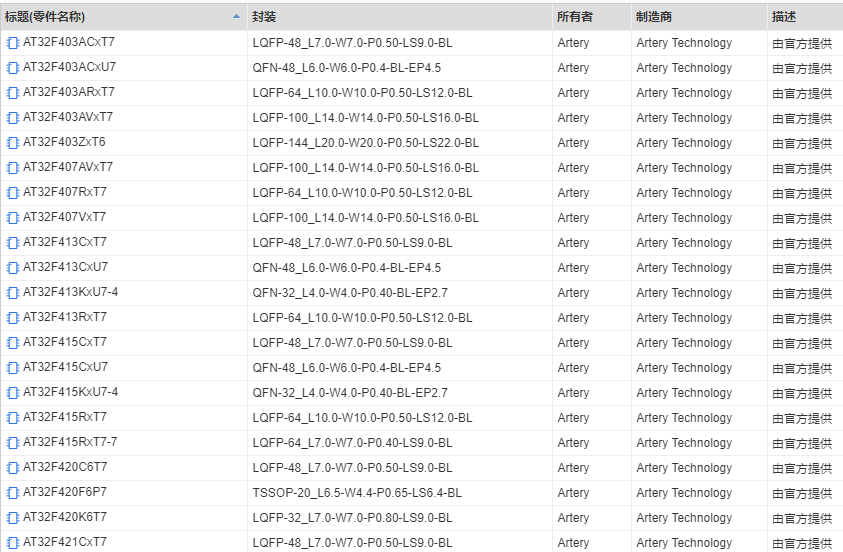Screen dimensions: 843x552
Task: Click the icon left of AT32F413CxU7
Action: [x=13, y=268]
